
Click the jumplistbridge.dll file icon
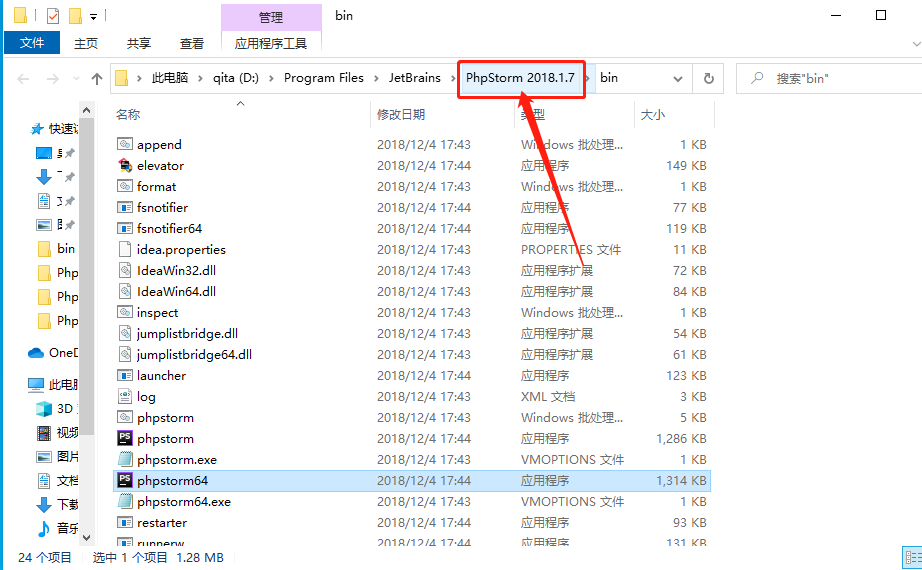[x=125, y=334]
